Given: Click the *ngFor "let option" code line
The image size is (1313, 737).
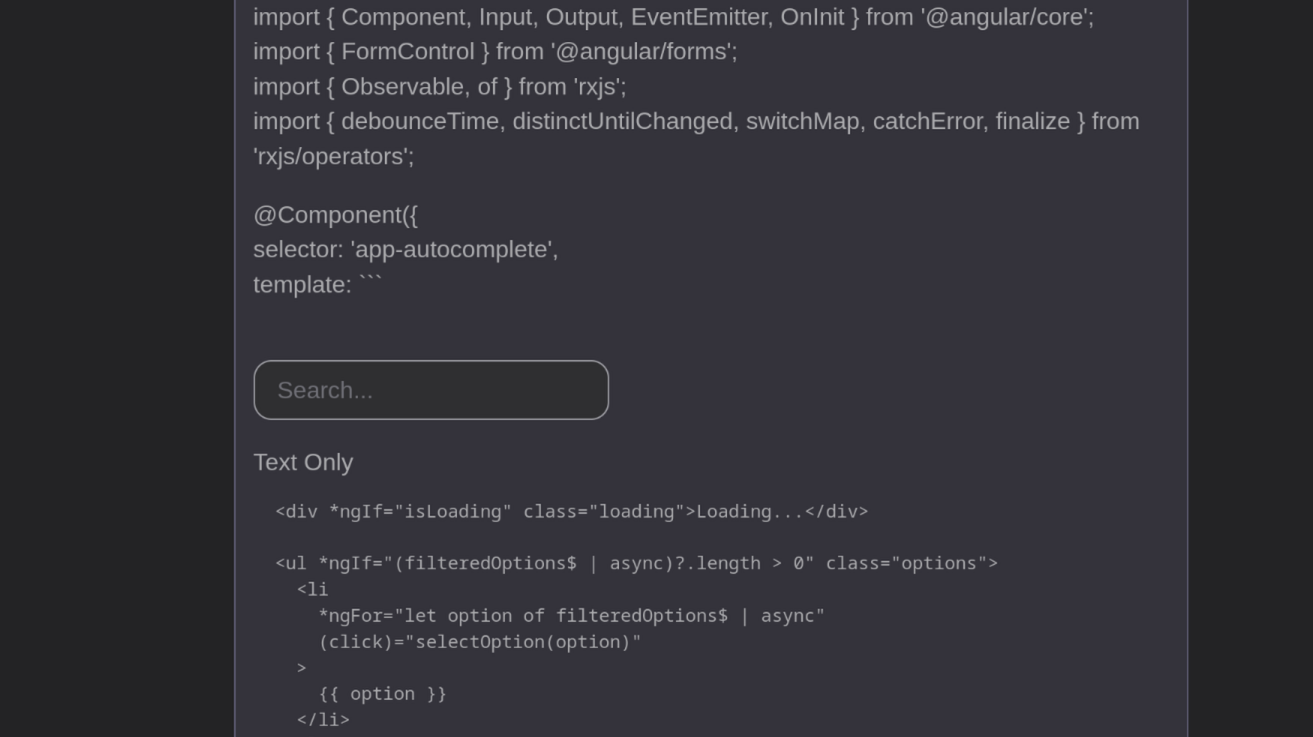Looking at the screenshot, I should 571,616.
